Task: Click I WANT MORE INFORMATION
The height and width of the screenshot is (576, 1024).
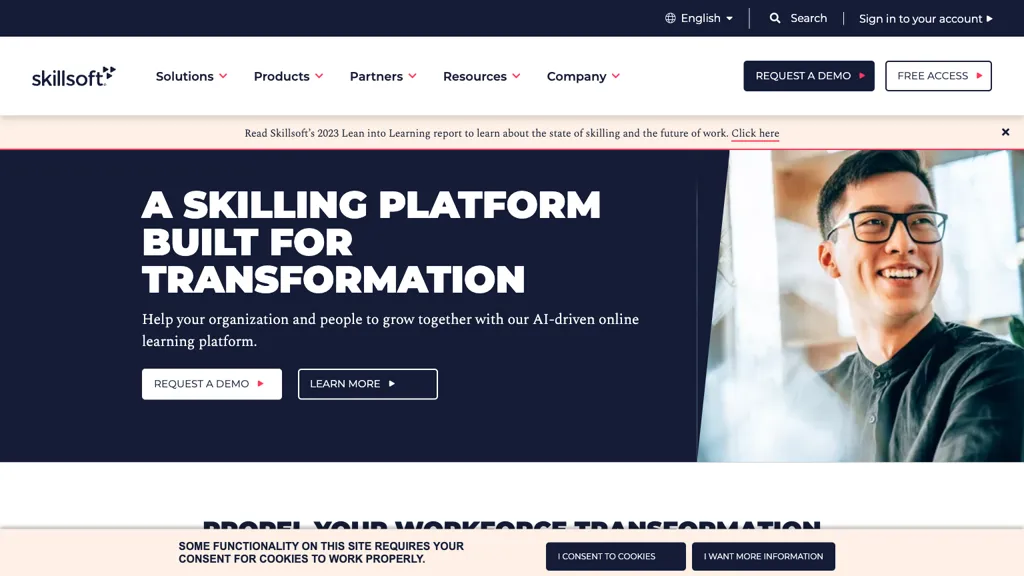Action: click(x=763, y=556)
